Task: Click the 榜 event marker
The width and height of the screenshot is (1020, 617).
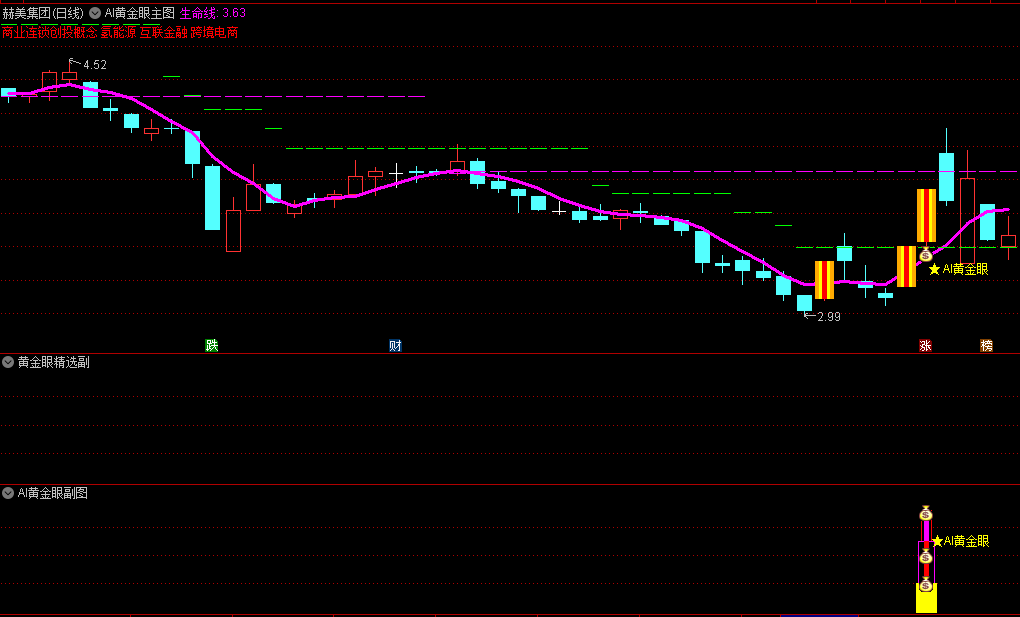Action: 987,346
